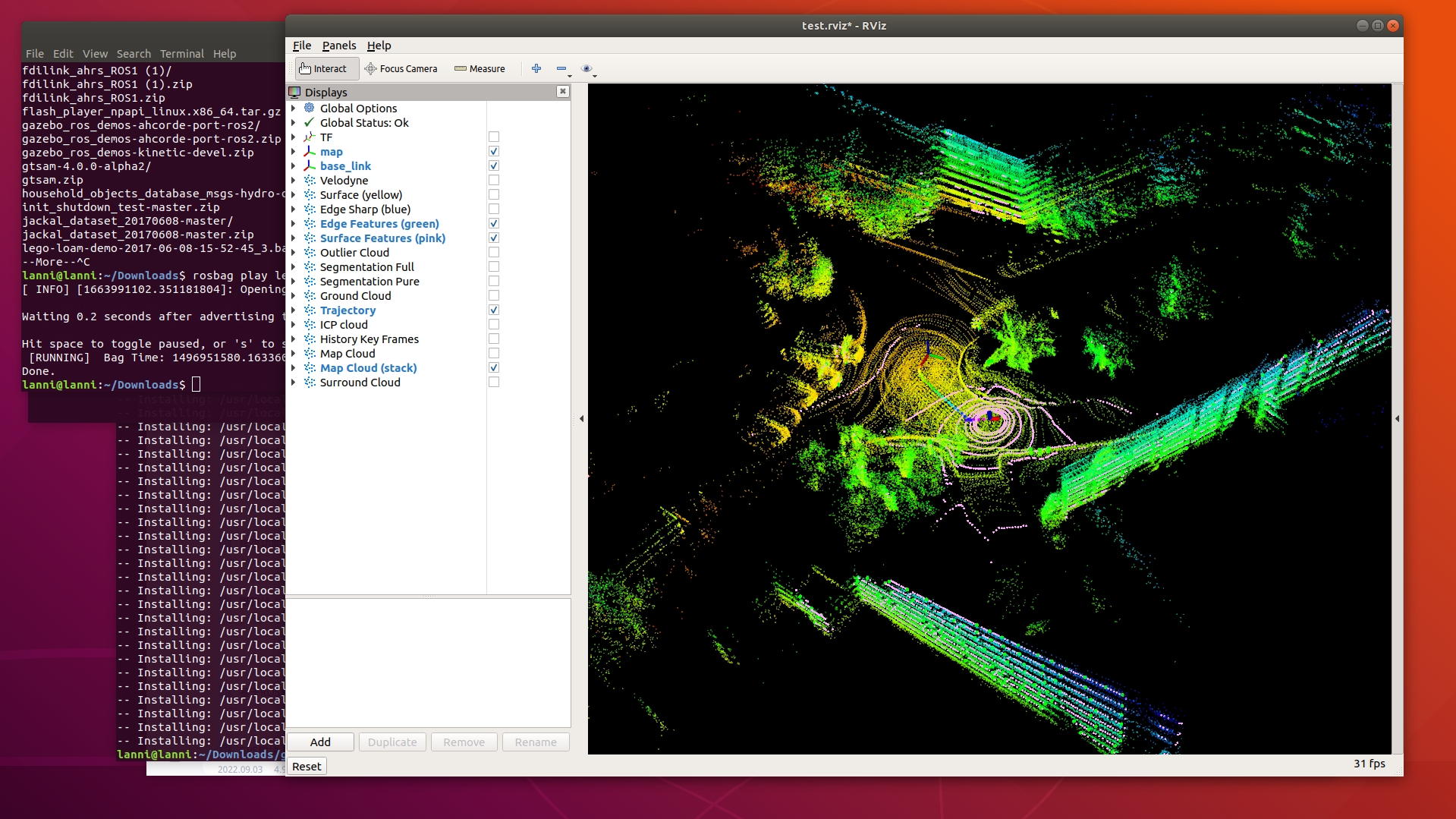
Task: Click the Velodyne point cloud icon
Action: [x=310, y=180]
